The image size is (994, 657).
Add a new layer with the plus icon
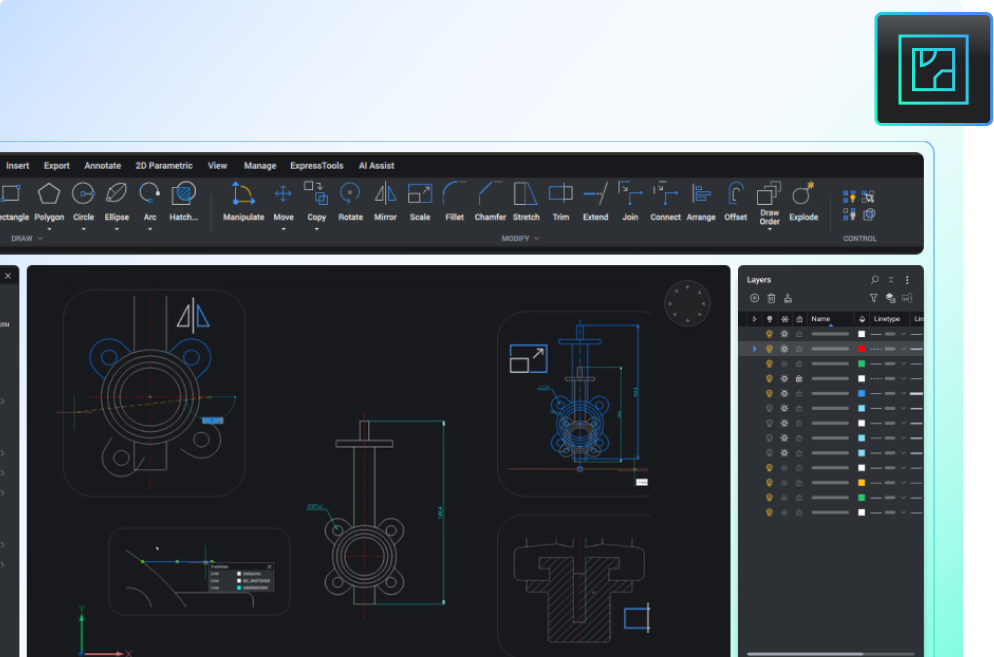[754, 298]
